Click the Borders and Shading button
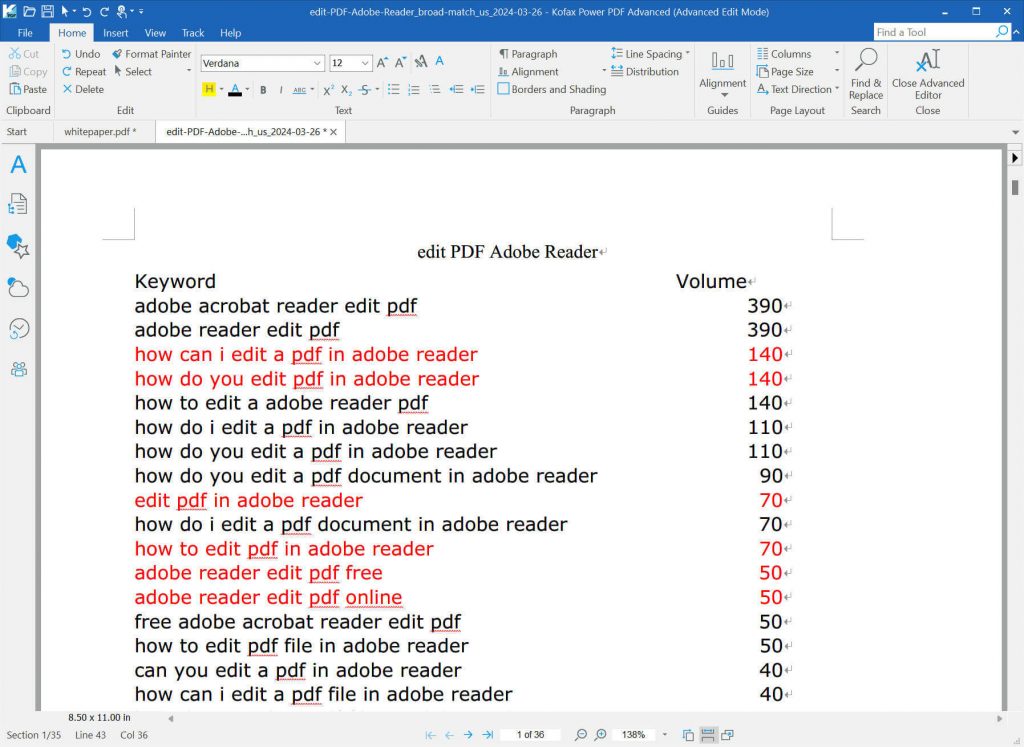Viewport: 1024px width, 747px height. pos(552,88)
